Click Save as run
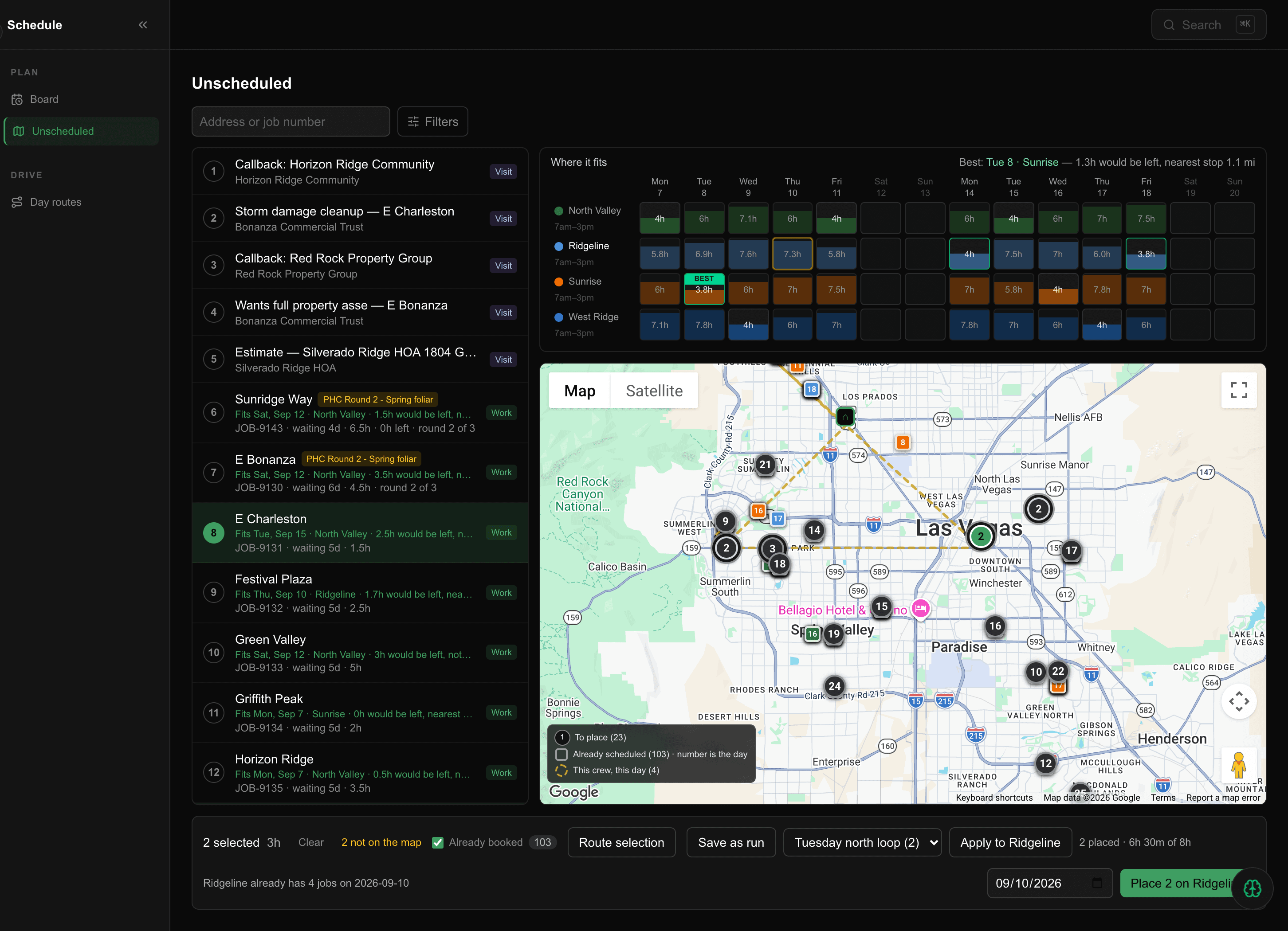This screenshot has height=931, width=1288. [731, 842]
